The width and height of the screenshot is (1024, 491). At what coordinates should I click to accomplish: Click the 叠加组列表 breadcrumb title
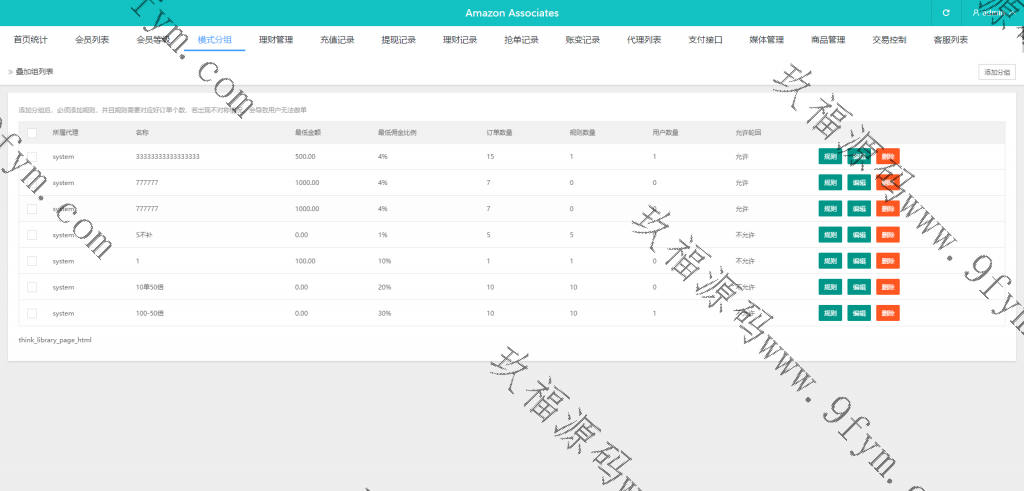tap(35, 72)
